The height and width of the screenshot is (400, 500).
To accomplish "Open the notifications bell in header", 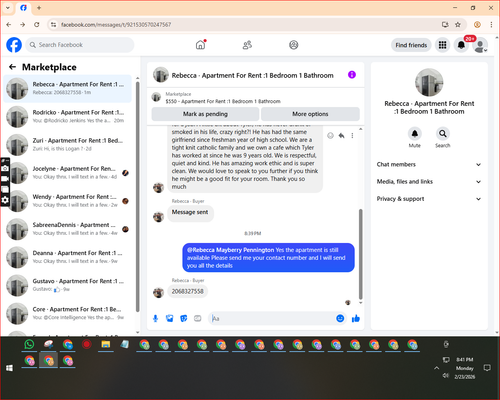I will 461,45.
